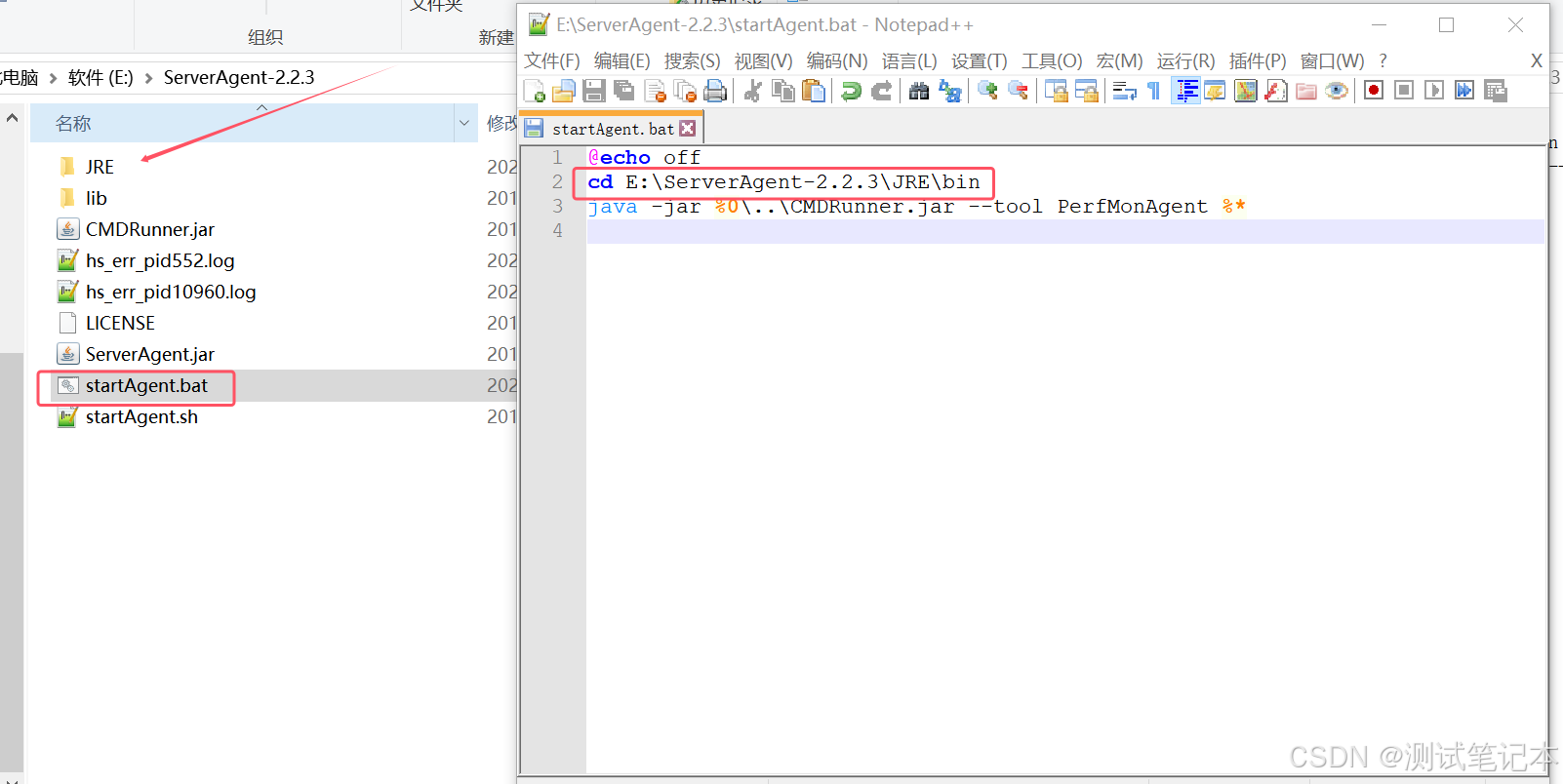Select the startAgent.bat editor tab
This screenshot has height=784, width=1563.
(613, 129)
